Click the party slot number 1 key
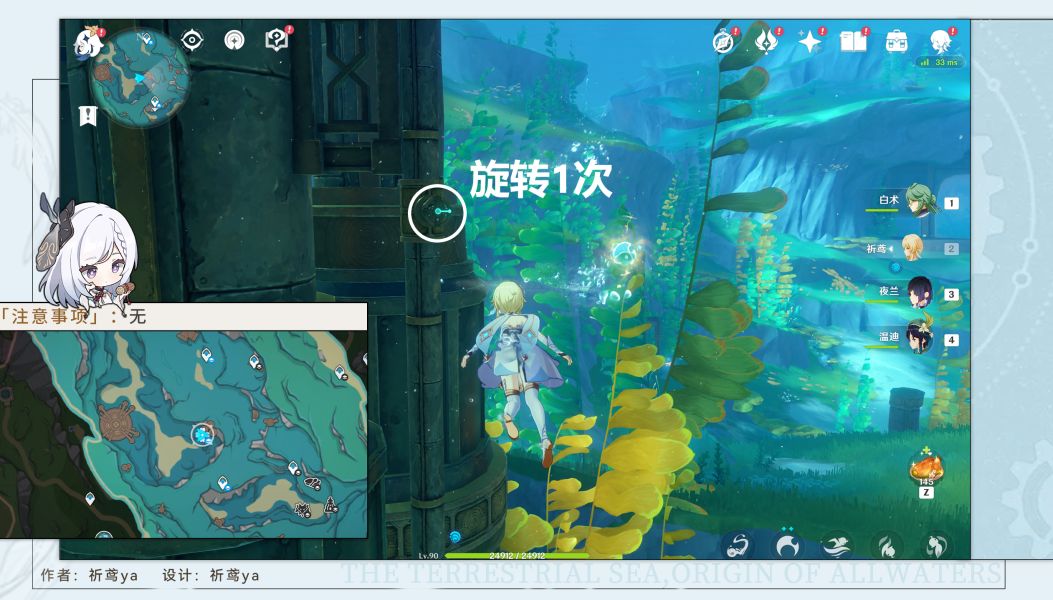1053x600 pixels. click(x=951, y=203)
